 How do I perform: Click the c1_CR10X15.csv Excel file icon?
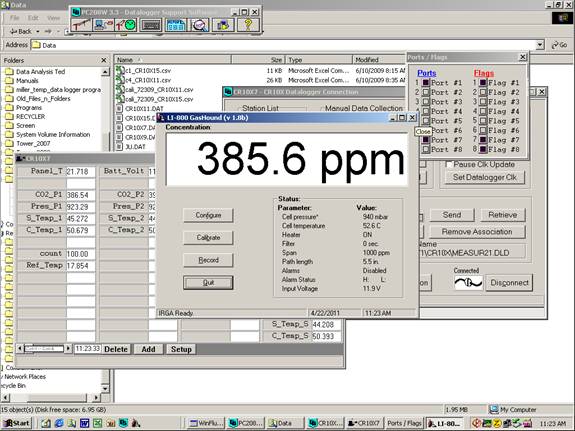tap(120, 70)
